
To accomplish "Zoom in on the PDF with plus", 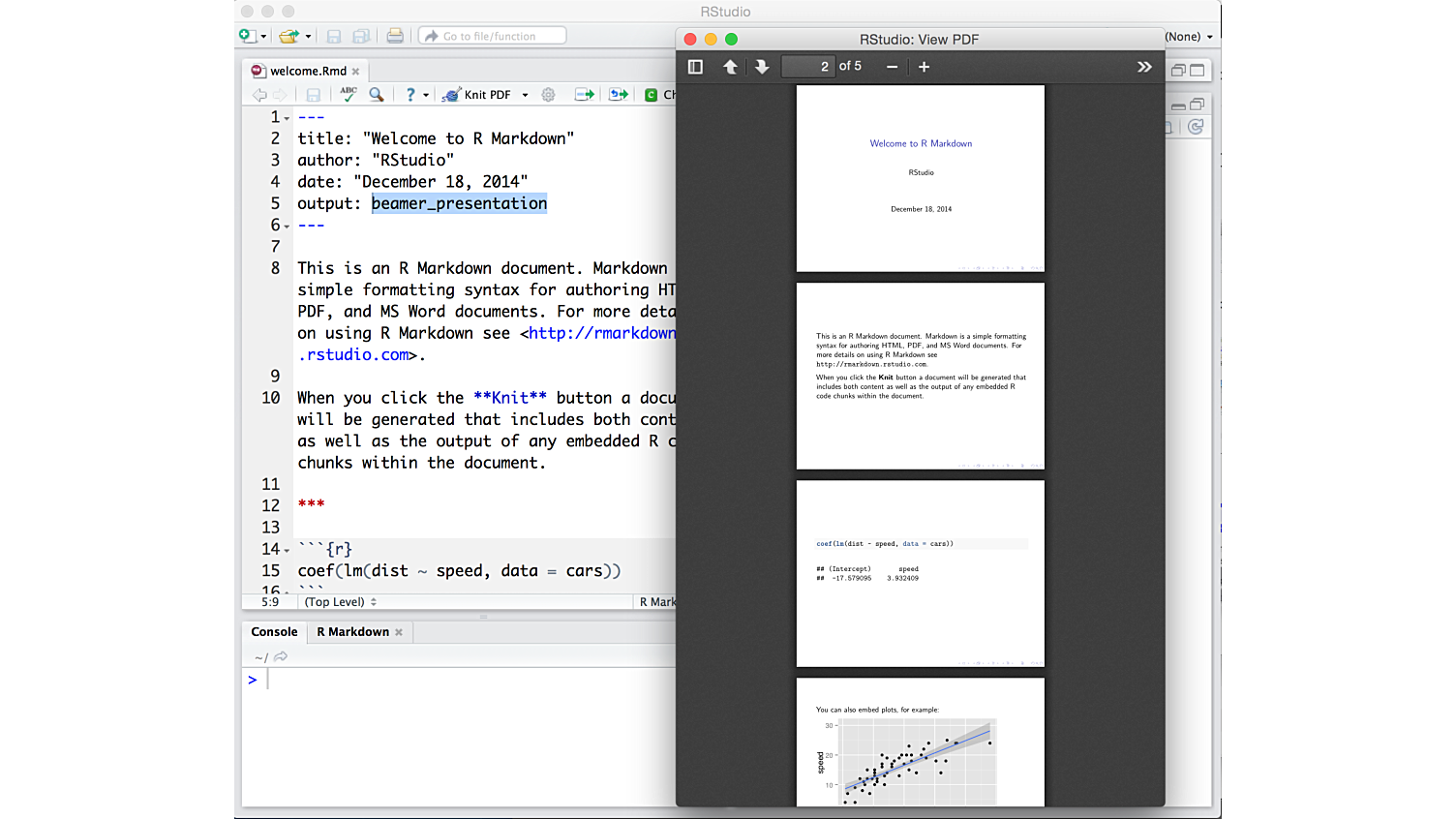I will tap(924, 67).
